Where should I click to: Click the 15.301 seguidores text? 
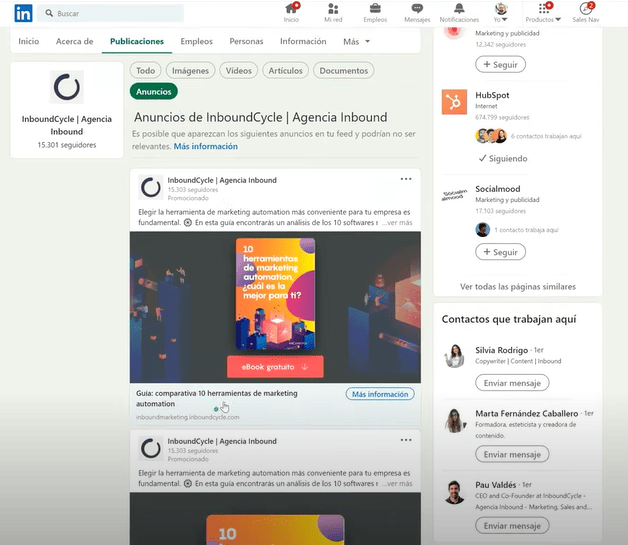67,145
